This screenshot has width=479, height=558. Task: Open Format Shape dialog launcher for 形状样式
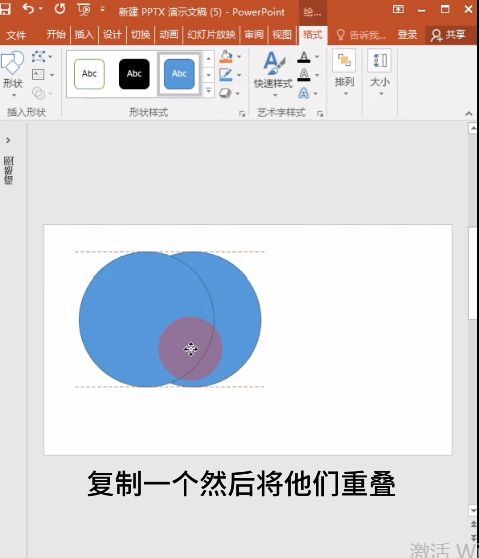point(242,114)
